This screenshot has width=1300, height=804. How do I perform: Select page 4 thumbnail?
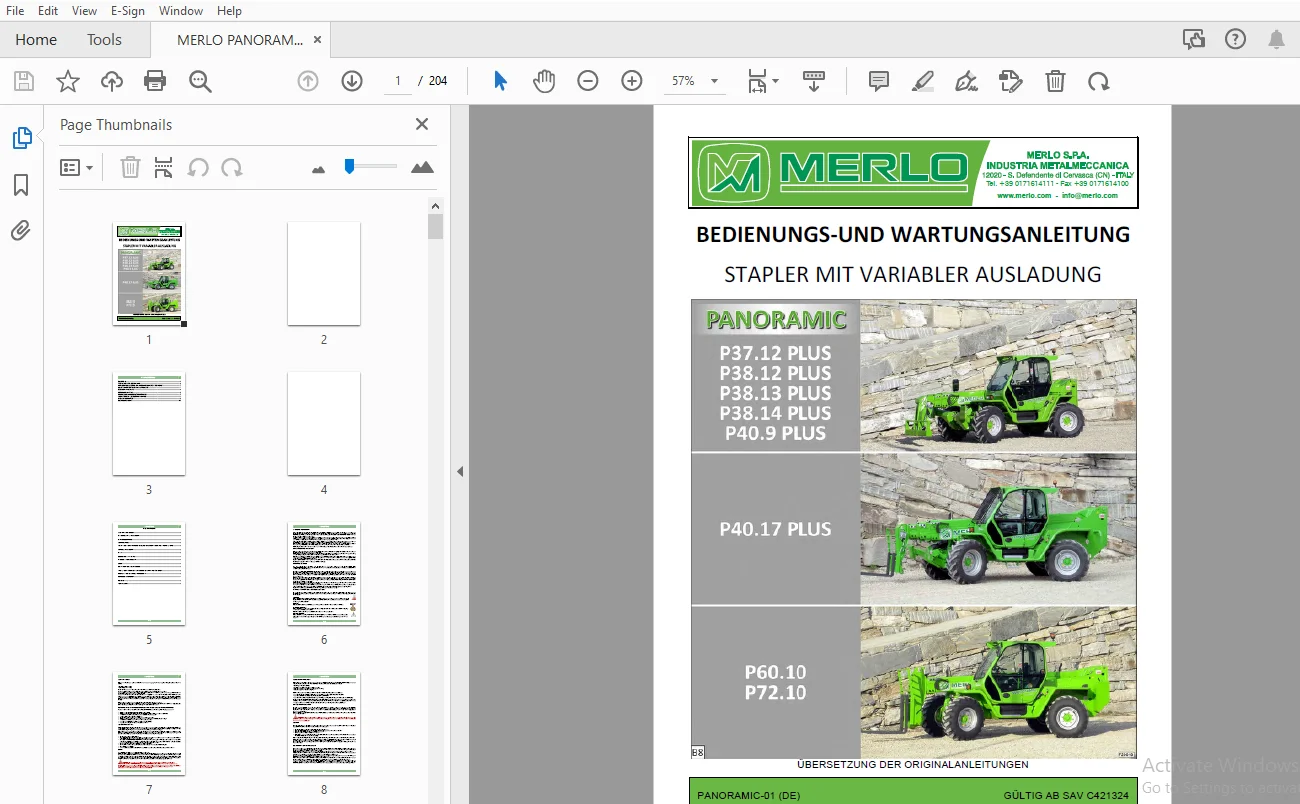[x=324, y=424]
